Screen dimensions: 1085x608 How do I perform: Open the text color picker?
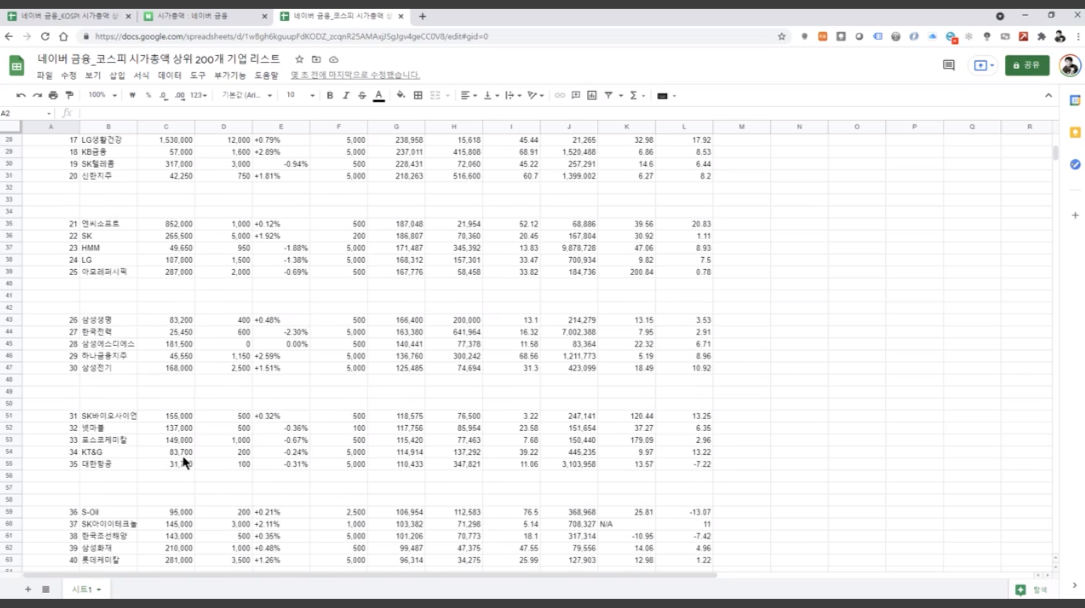pyautogui.click(x=379, y=95)
